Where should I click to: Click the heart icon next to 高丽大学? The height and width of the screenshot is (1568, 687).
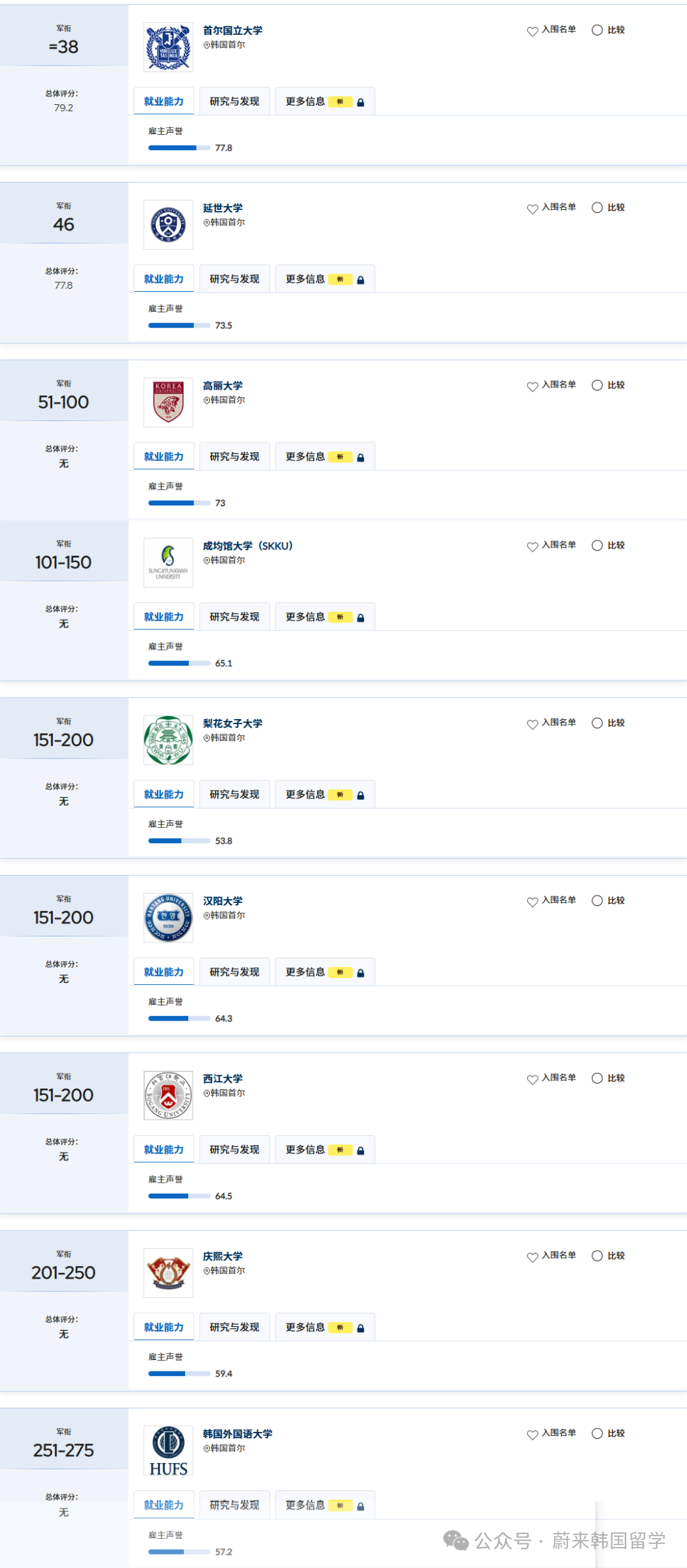[532, 386]
